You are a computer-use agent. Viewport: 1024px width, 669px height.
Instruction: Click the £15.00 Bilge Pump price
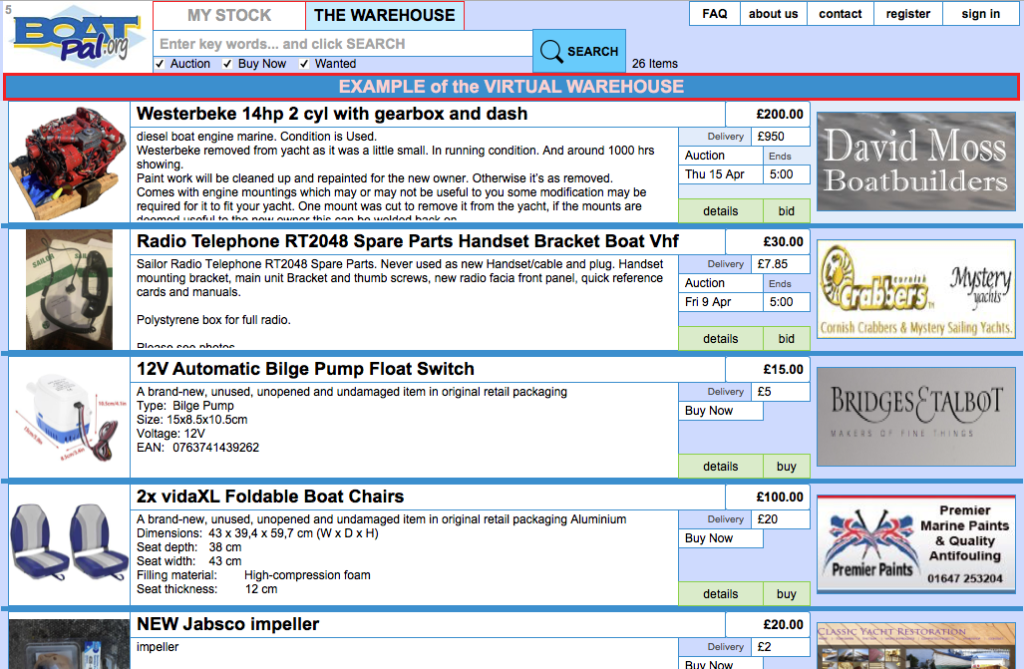[783, 369]
